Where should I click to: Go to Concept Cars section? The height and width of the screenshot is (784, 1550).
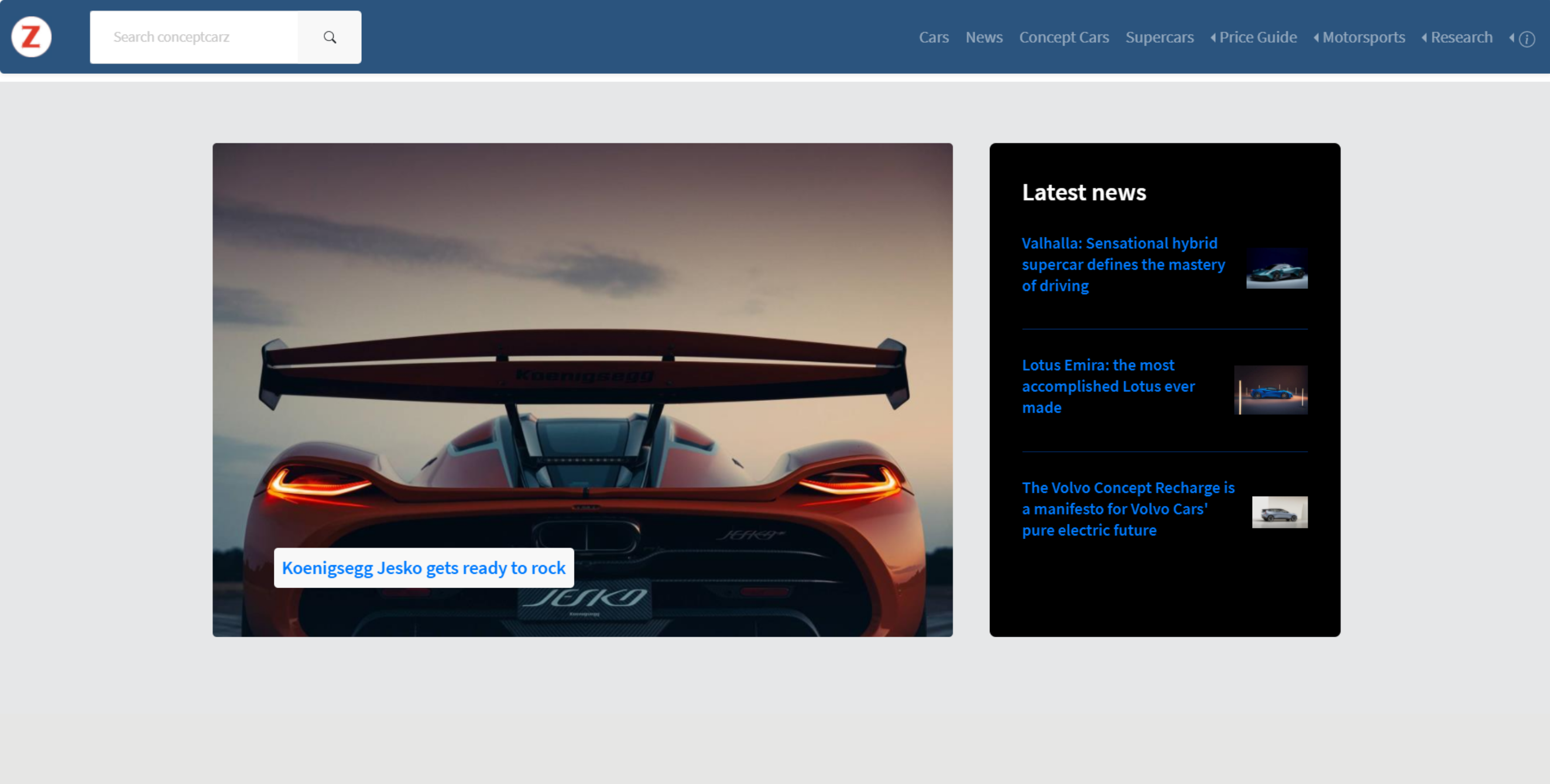click(x=1064, y=37)
